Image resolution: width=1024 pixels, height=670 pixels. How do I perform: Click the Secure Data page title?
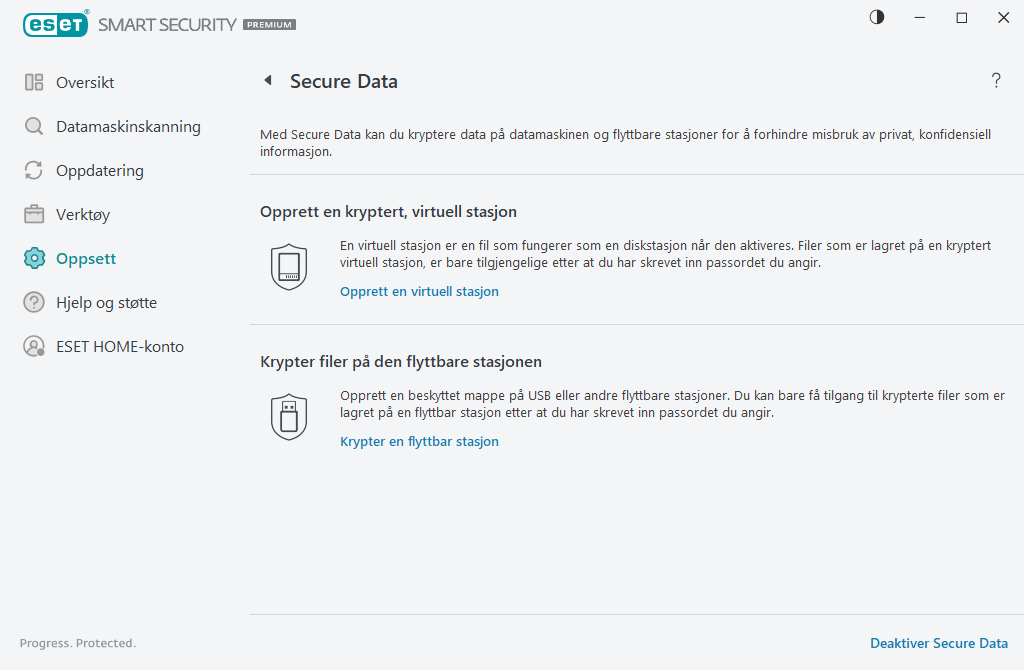[343, 81]
